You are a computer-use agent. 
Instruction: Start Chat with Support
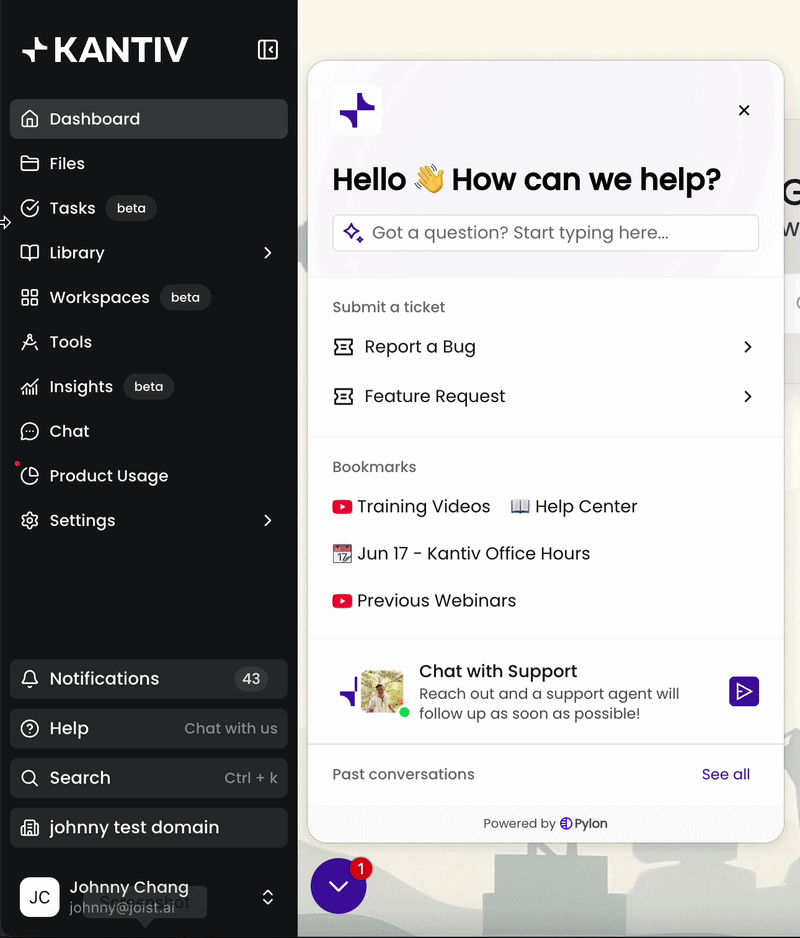[546, 692]
